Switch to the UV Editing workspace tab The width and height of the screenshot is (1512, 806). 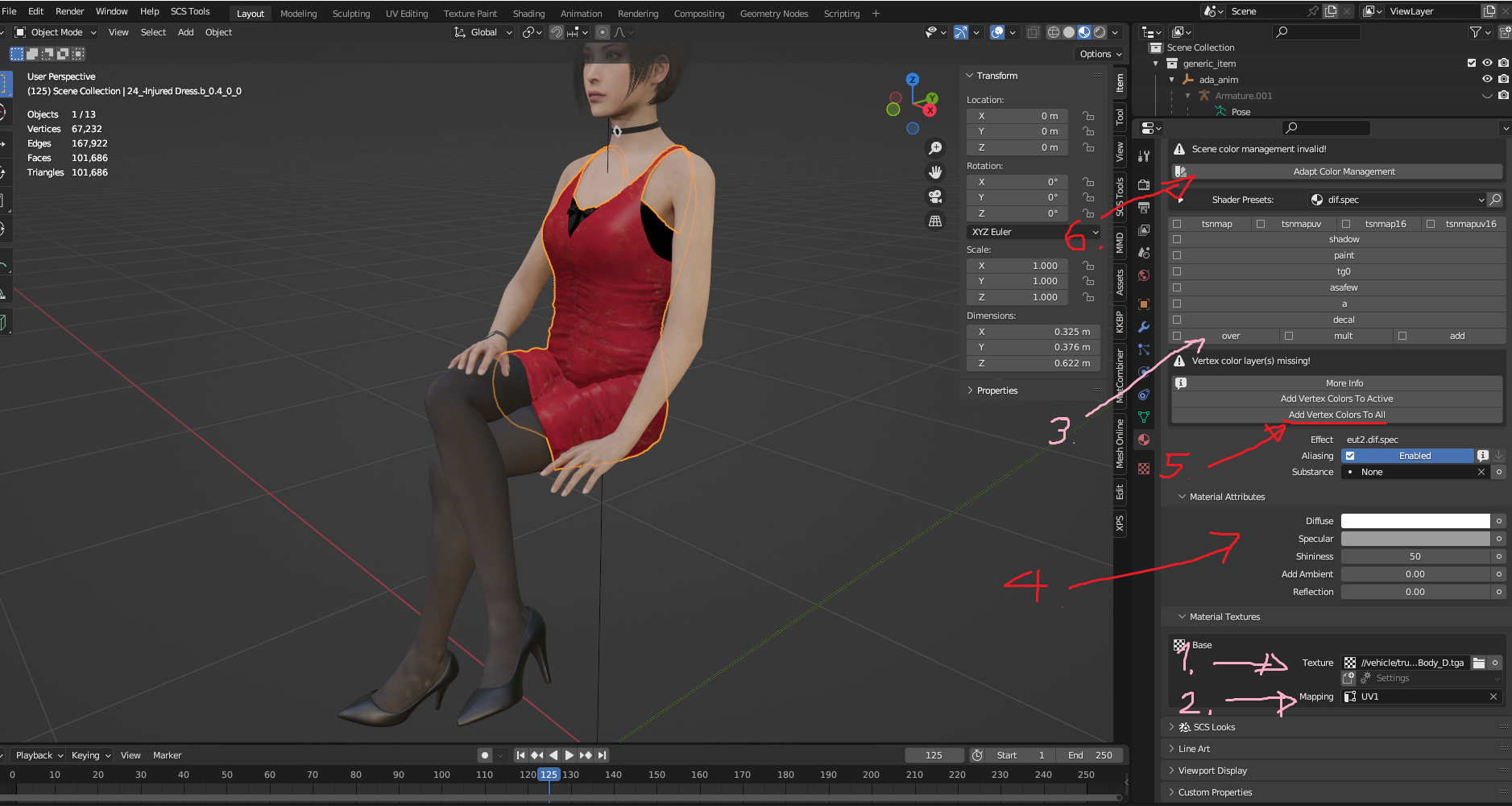coord(406,14)
